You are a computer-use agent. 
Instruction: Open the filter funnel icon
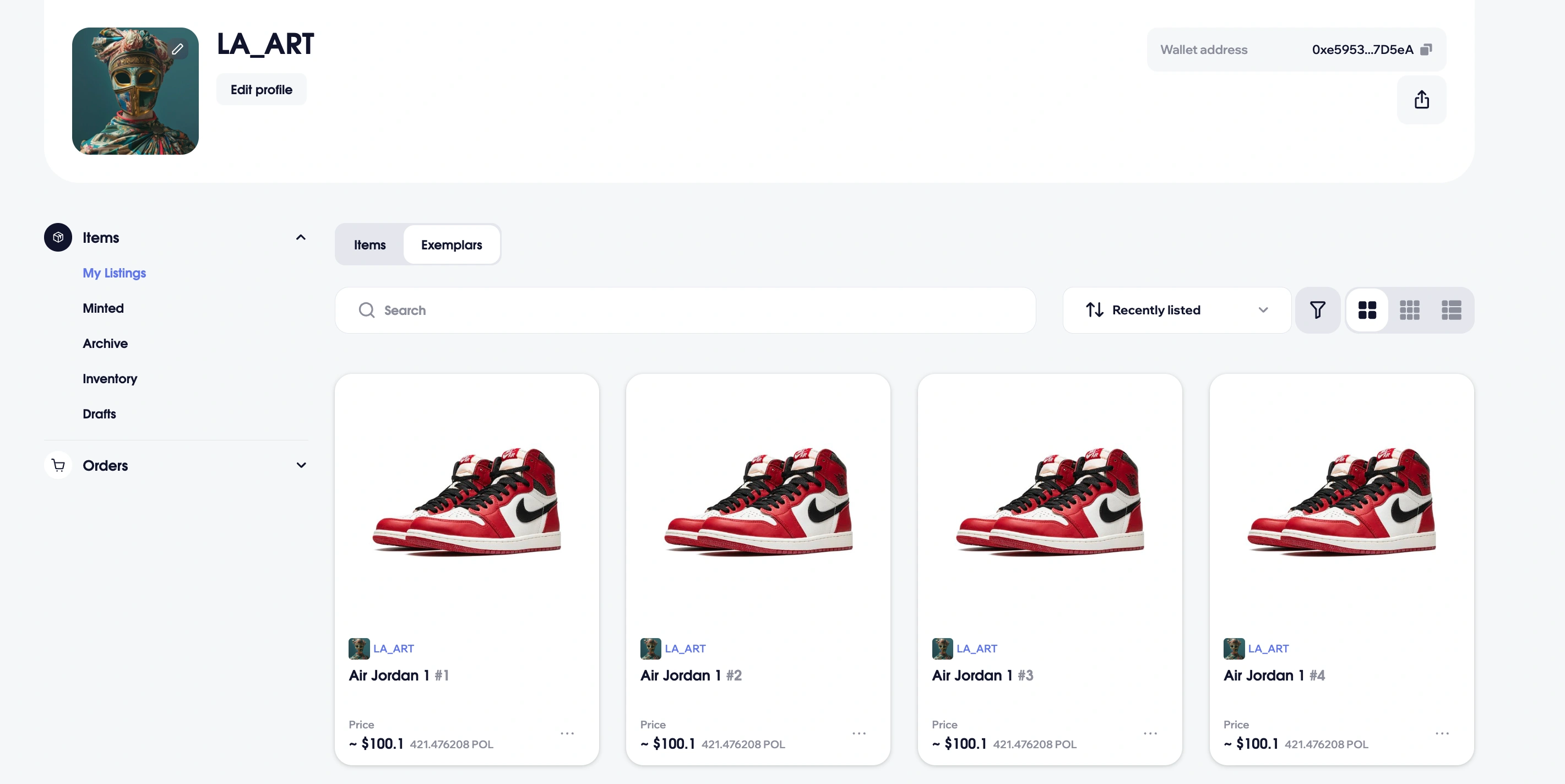(x=1317, y=311)
